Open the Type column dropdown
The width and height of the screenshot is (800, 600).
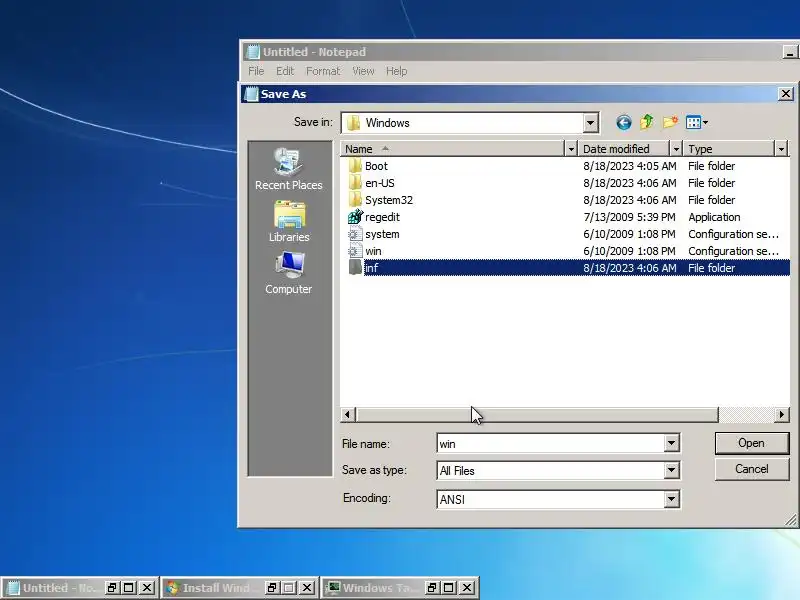pos(781,149)
